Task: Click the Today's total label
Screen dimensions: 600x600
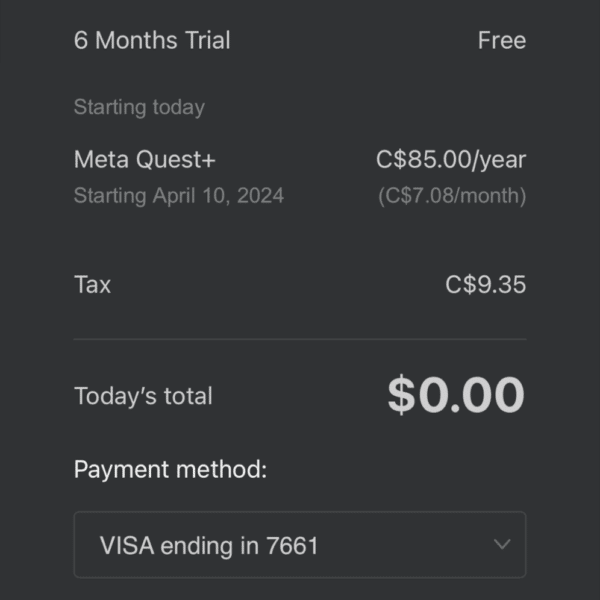Action: pyautogui.click(x=143, y=396)
